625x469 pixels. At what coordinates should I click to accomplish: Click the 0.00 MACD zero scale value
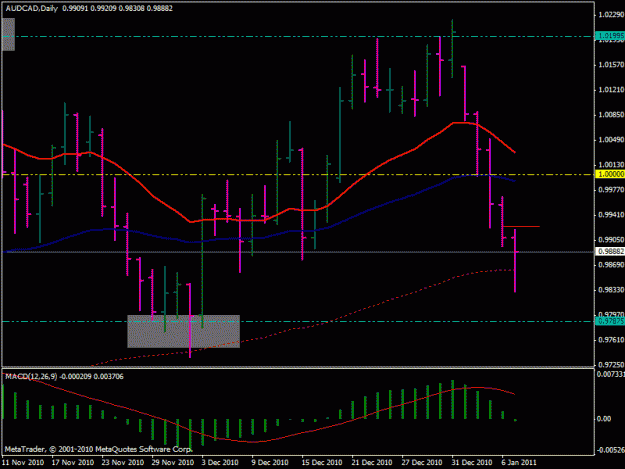click(x=604, y=419)
